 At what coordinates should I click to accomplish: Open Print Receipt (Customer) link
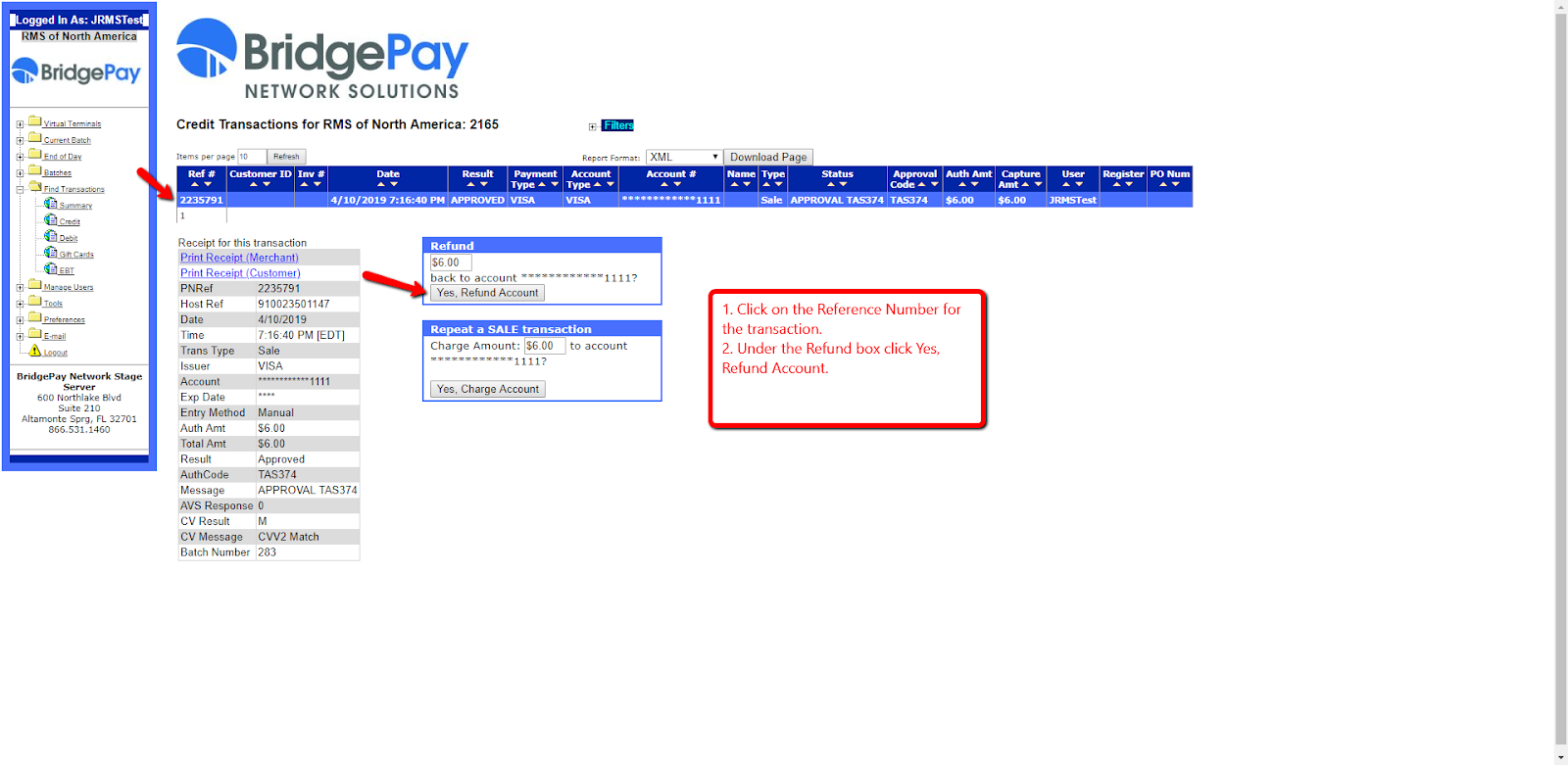pyautogui.click(x=240, y=273)
